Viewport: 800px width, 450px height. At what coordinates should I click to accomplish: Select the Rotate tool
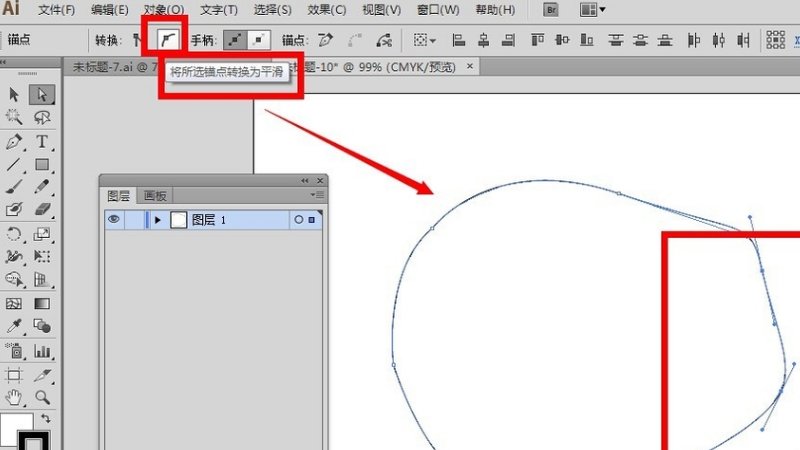click(14, 234)
